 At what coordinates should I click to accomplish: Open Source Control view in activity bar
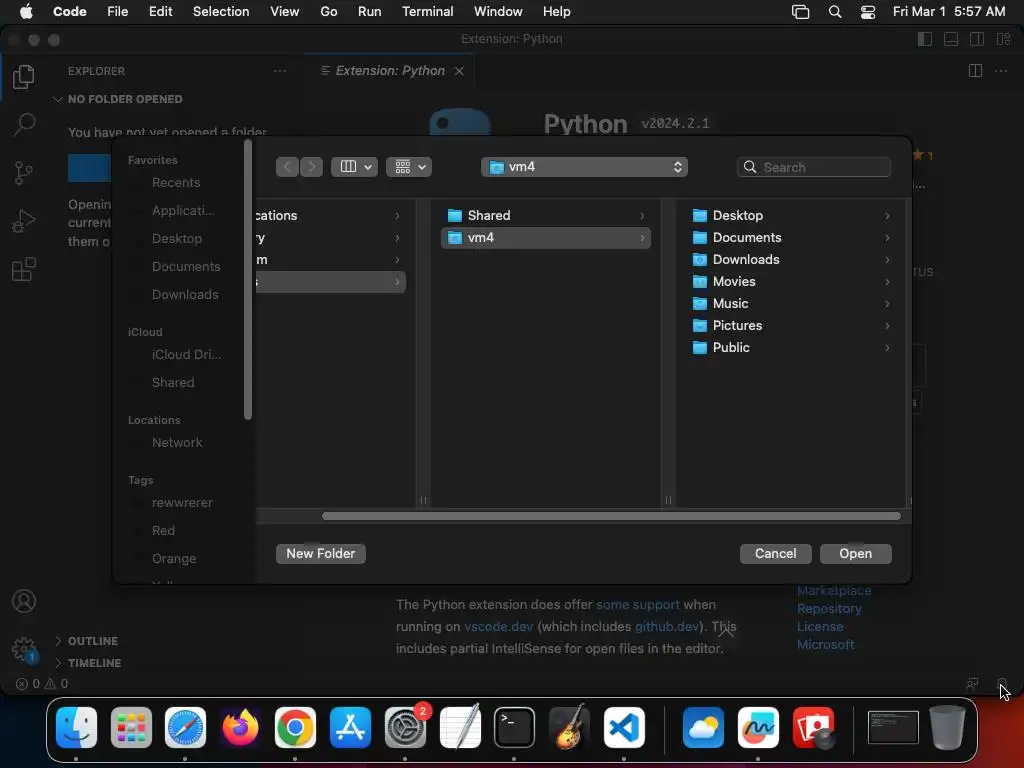24,172
